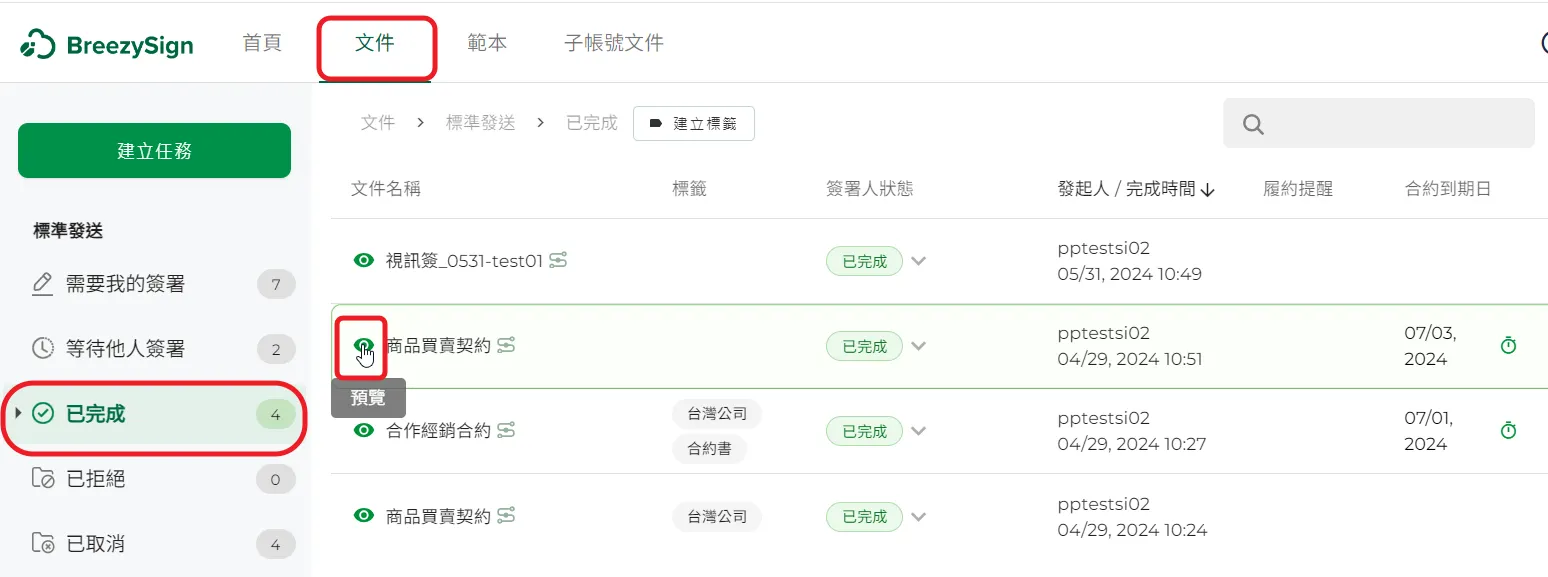Expand signer status for 視訊簽_0531-test01

pyautogui.click(x=919, y=262)
